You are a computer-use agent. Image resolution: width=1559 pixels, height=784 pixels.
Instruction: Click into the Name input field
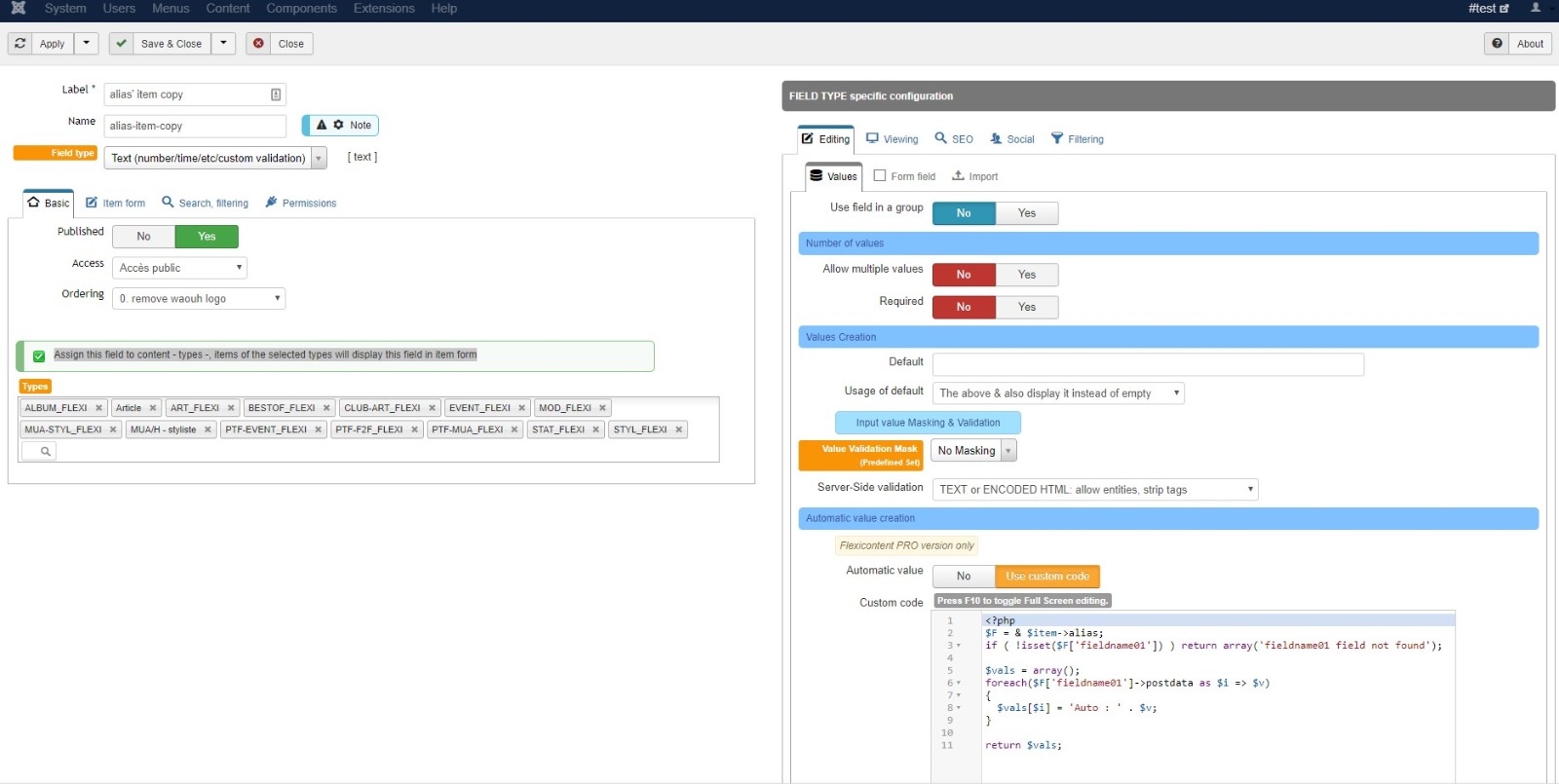click(x=195, y=126)
